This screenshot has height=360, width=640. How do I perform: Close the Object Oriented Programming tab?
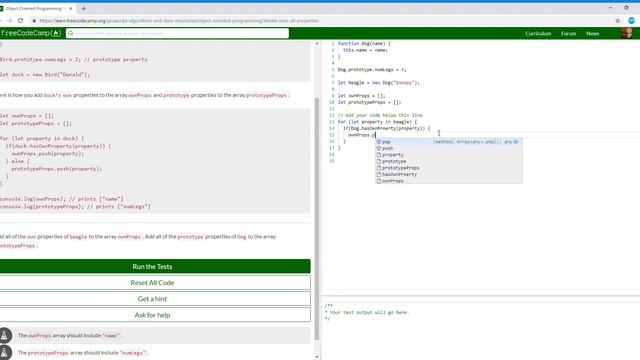(x=70, y=8)
